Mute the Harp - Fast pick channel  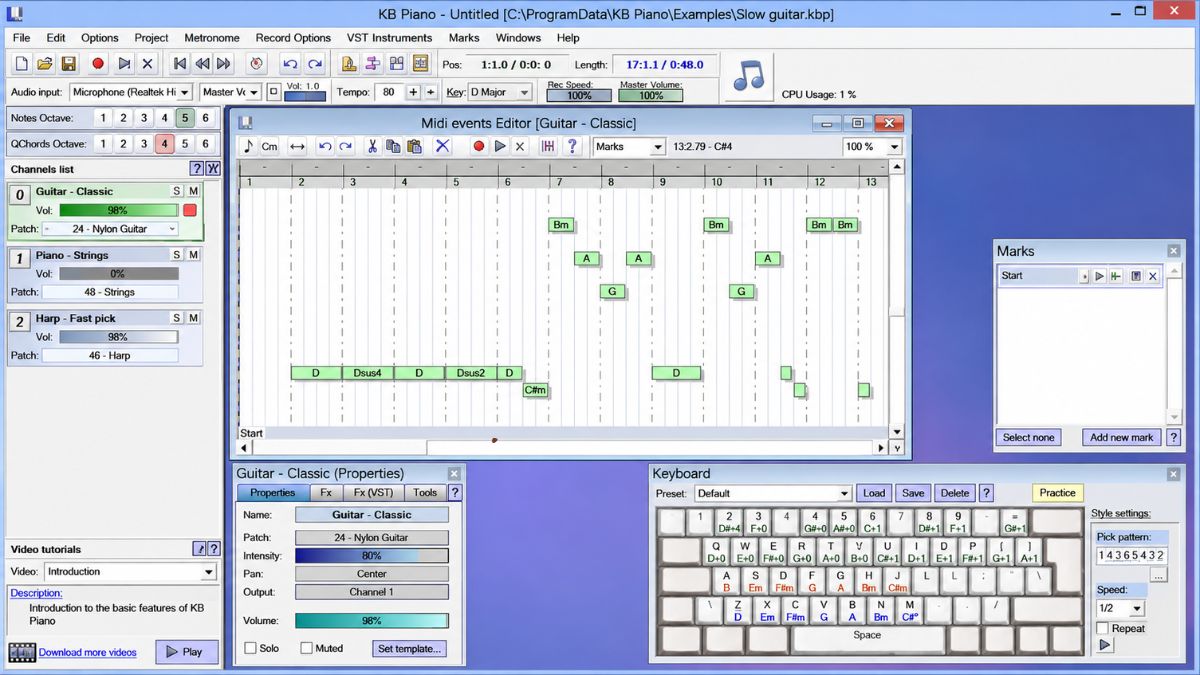(194, 318)
